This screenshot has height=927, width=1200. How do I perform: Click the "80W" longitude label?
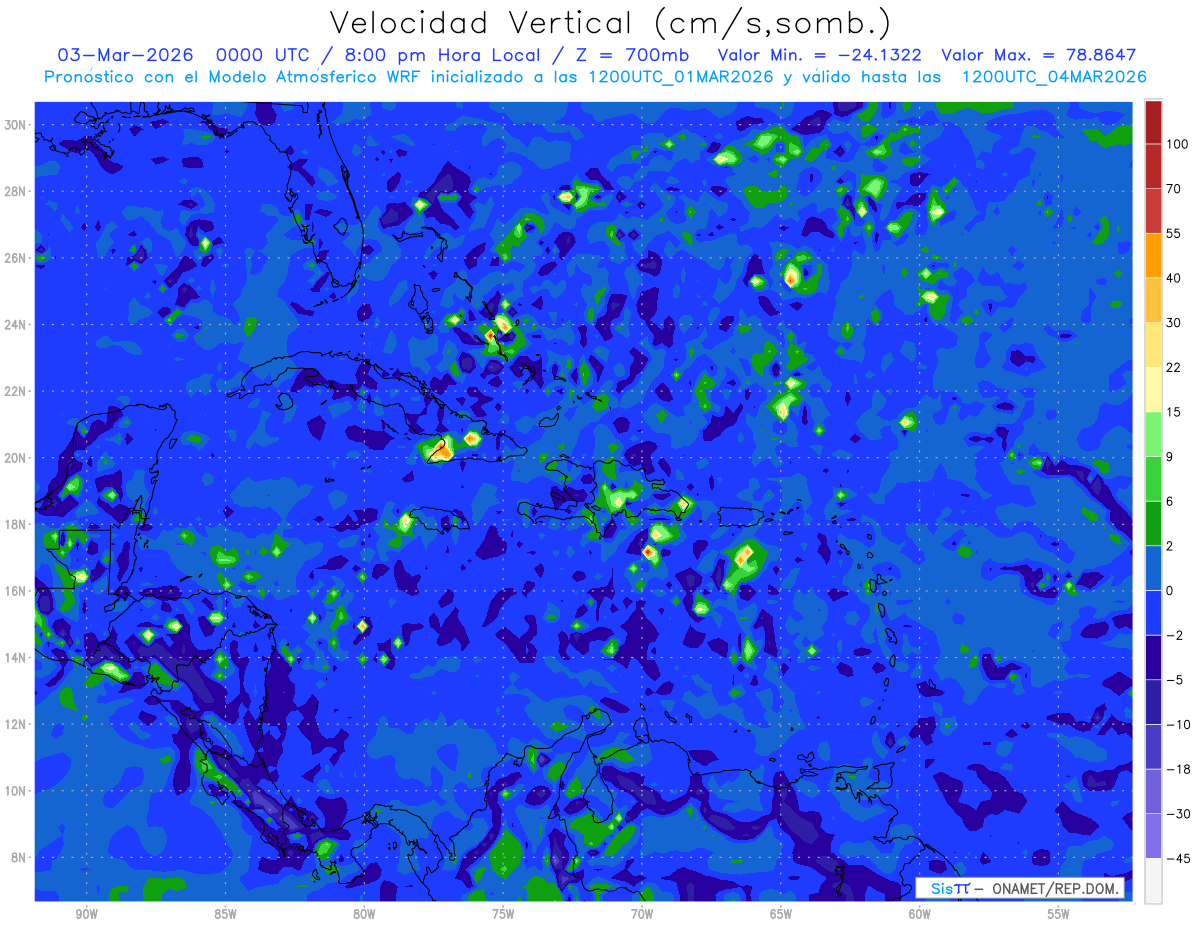click(x=364, y=915)
